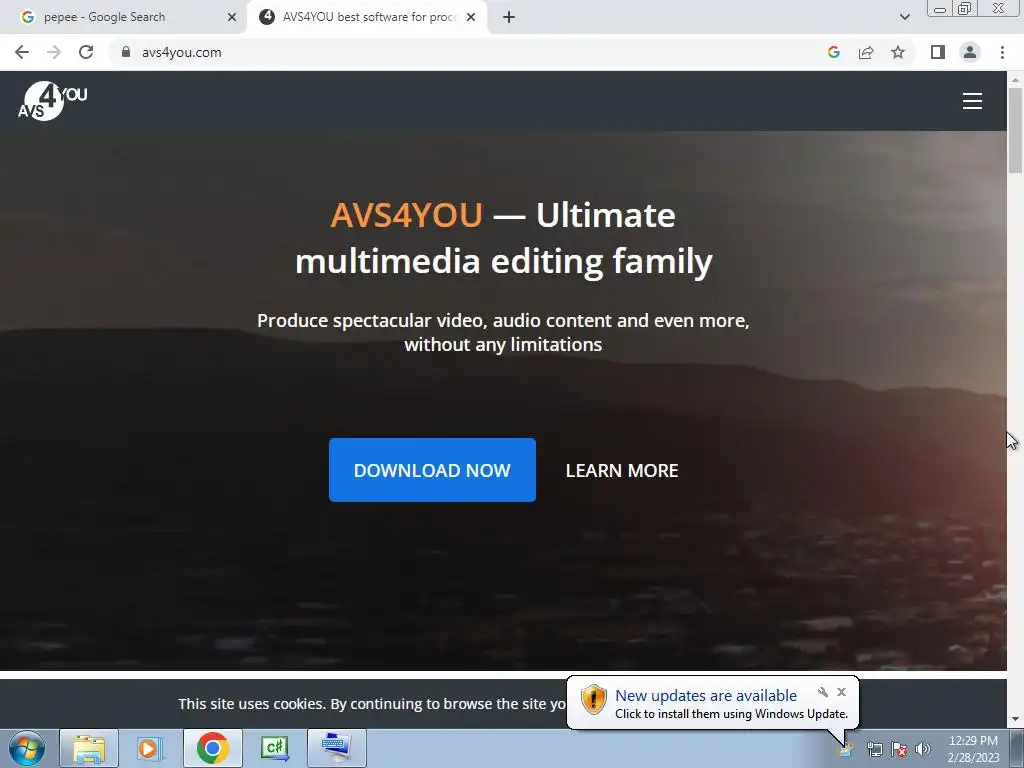The width and height of the screenshot is (1024, 768).
Task: Open the on-screen keyboard taskbar app
Action: coord(336,748)
